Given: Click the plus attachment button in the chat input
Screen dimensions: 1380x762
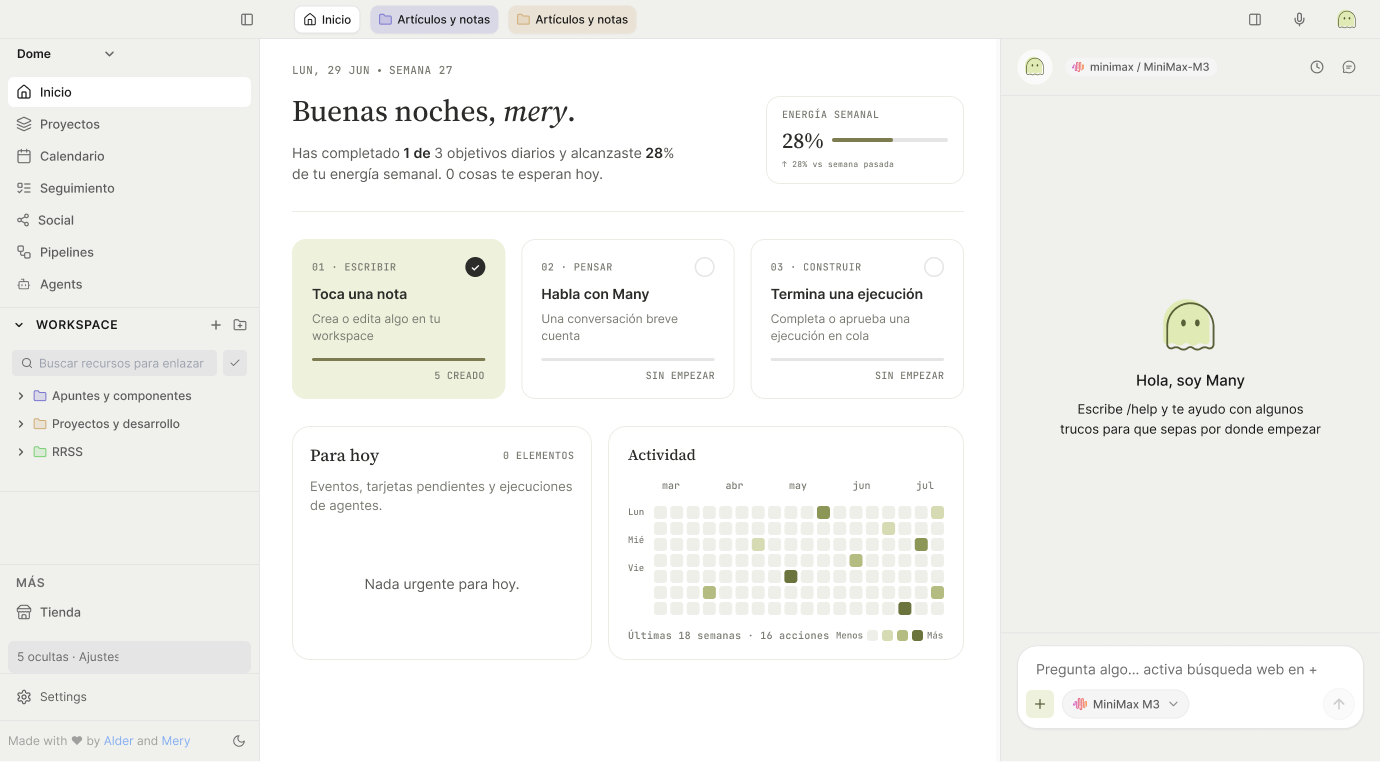Looking at the screenshot, I should (x=1040, y=704).
